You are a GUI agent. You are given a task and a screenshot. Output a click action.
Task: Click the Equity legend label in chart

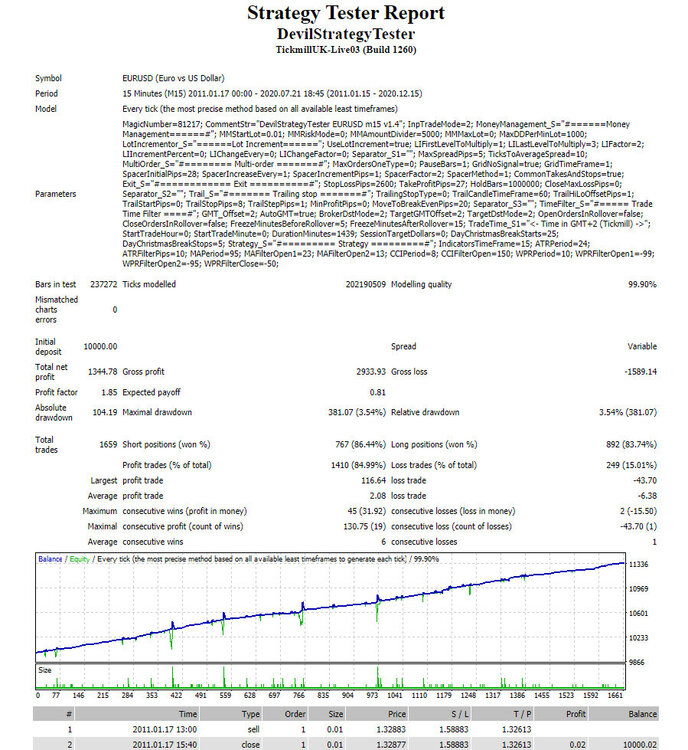click(x=79, y=559)
